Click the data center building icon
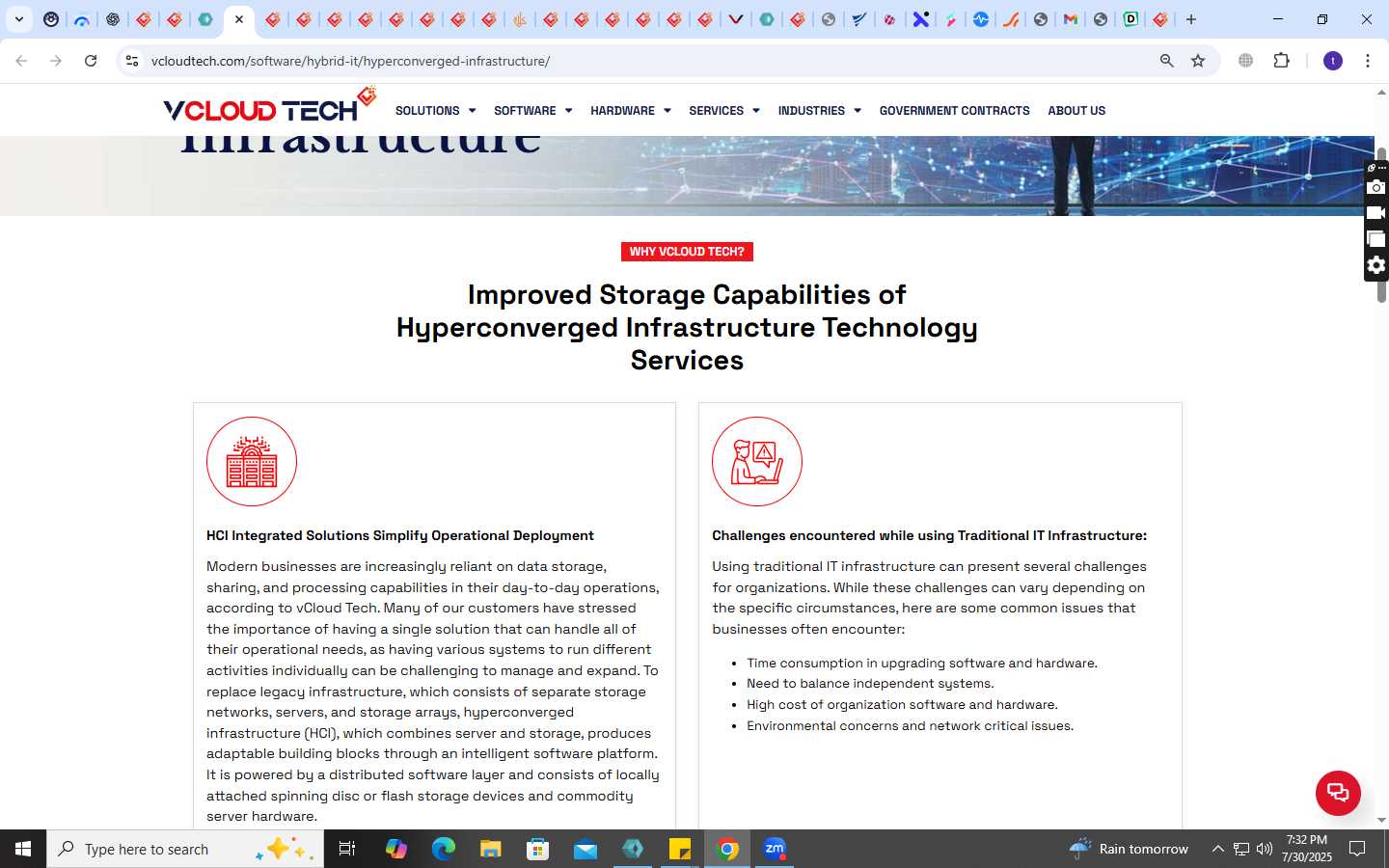1389x868 pixels. coord(252,461)
